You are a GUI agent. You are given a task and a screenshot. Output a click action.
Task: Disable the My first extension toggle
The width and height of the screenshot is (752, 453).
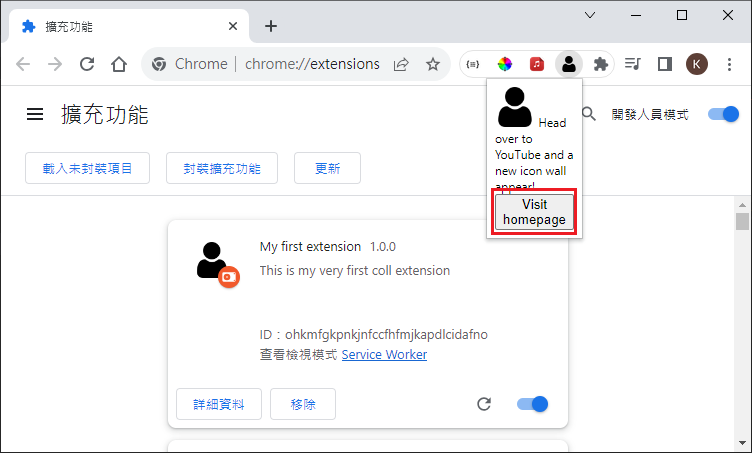tap(532, 404)
